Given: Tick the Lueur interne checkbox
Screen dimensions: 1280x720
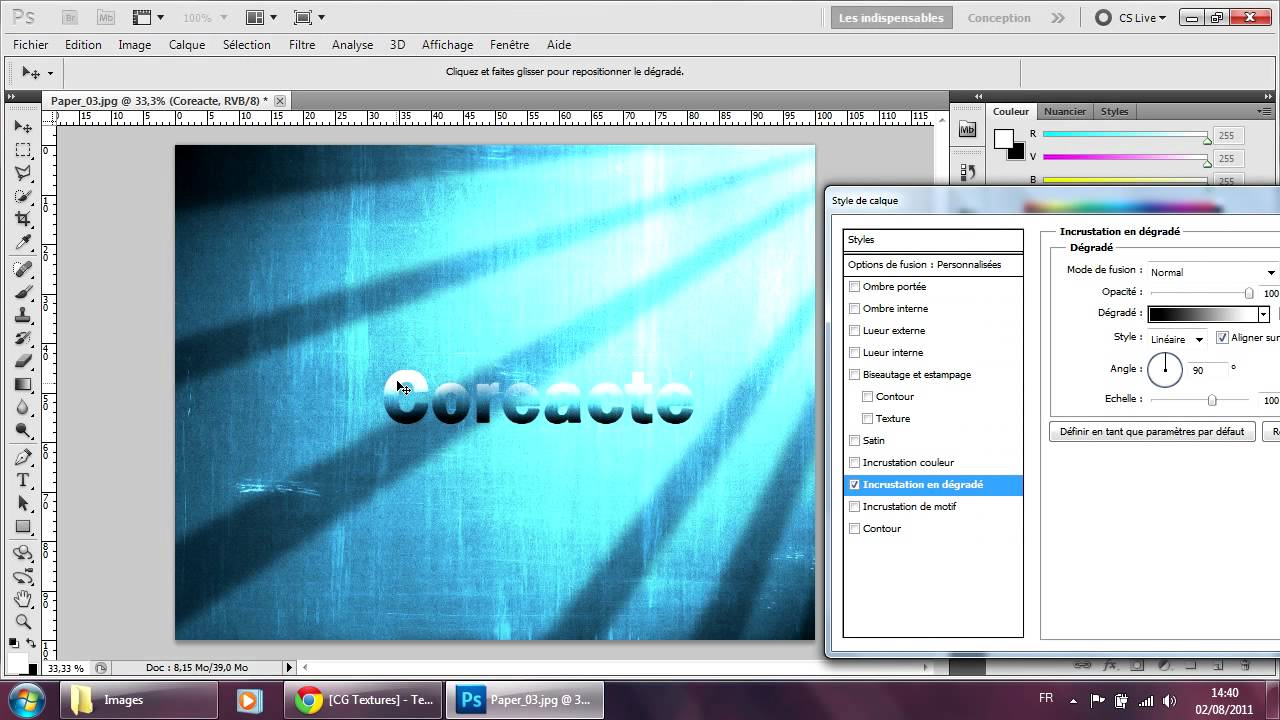Looking at the screenshot, I should (x=854, y=352).
